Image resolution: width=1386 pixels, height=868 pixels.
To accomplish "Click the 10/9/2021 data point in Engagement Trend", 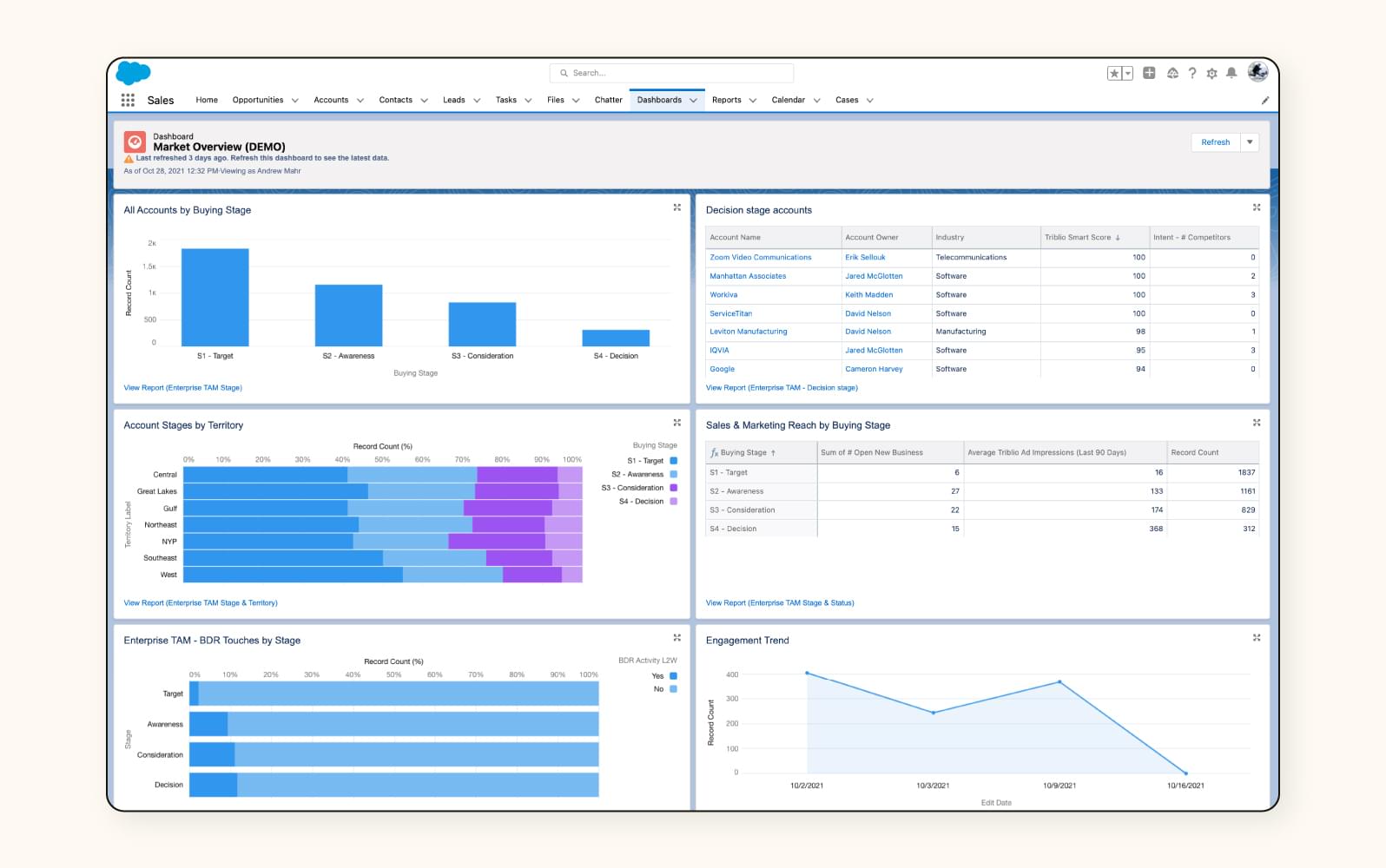I will 1059,682.
